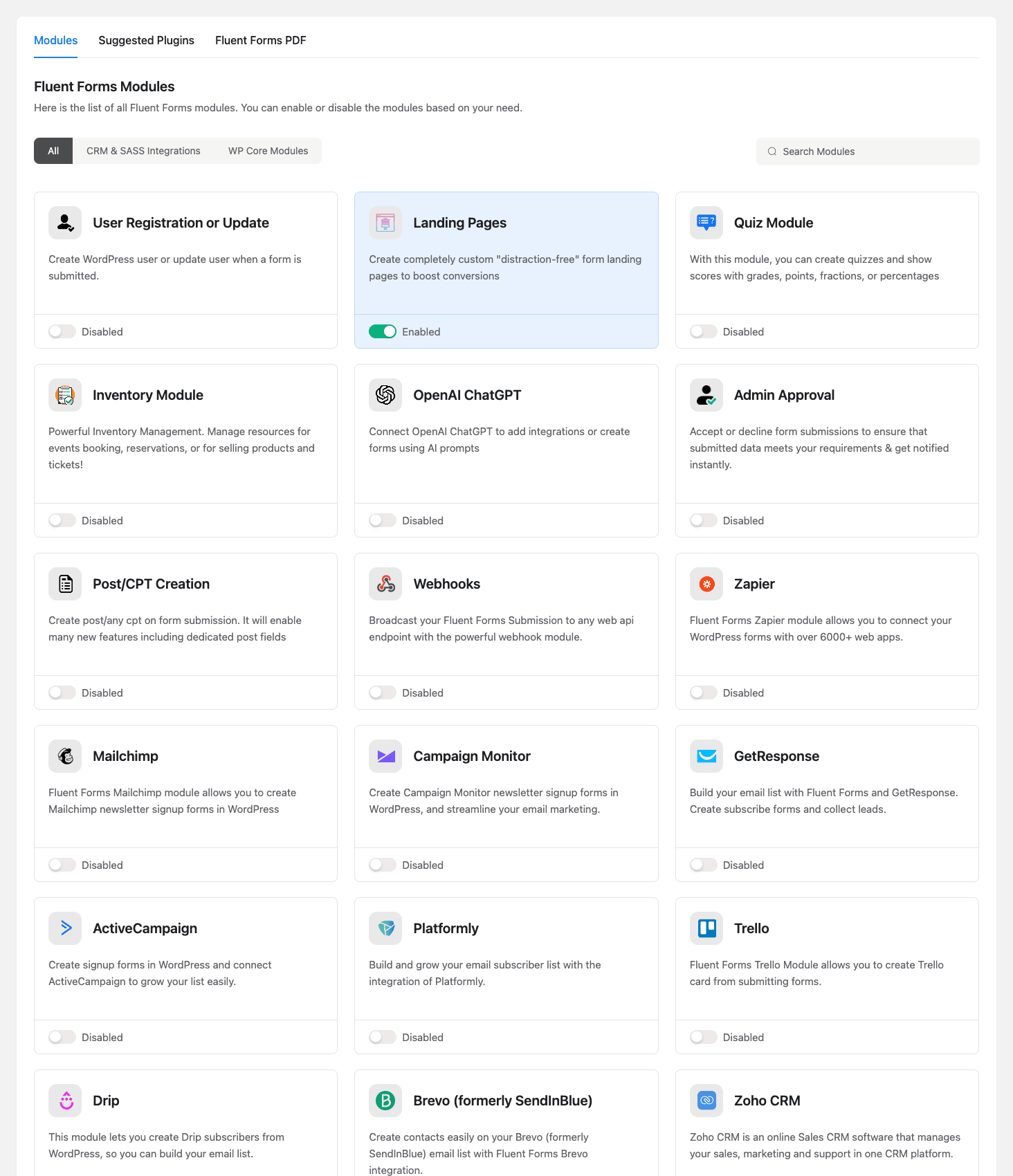The image size is (1013, 1176).
Task: Click the Trello card title text
Action: click(751, 928)
